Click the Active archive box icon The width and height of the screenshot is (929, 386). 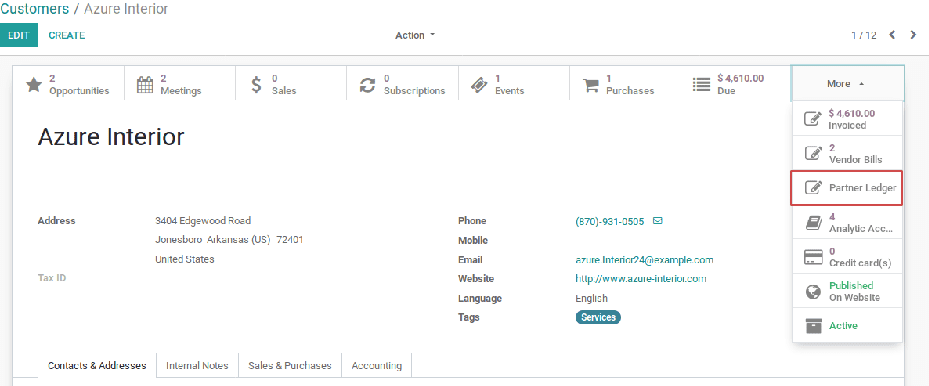(813, 326)
